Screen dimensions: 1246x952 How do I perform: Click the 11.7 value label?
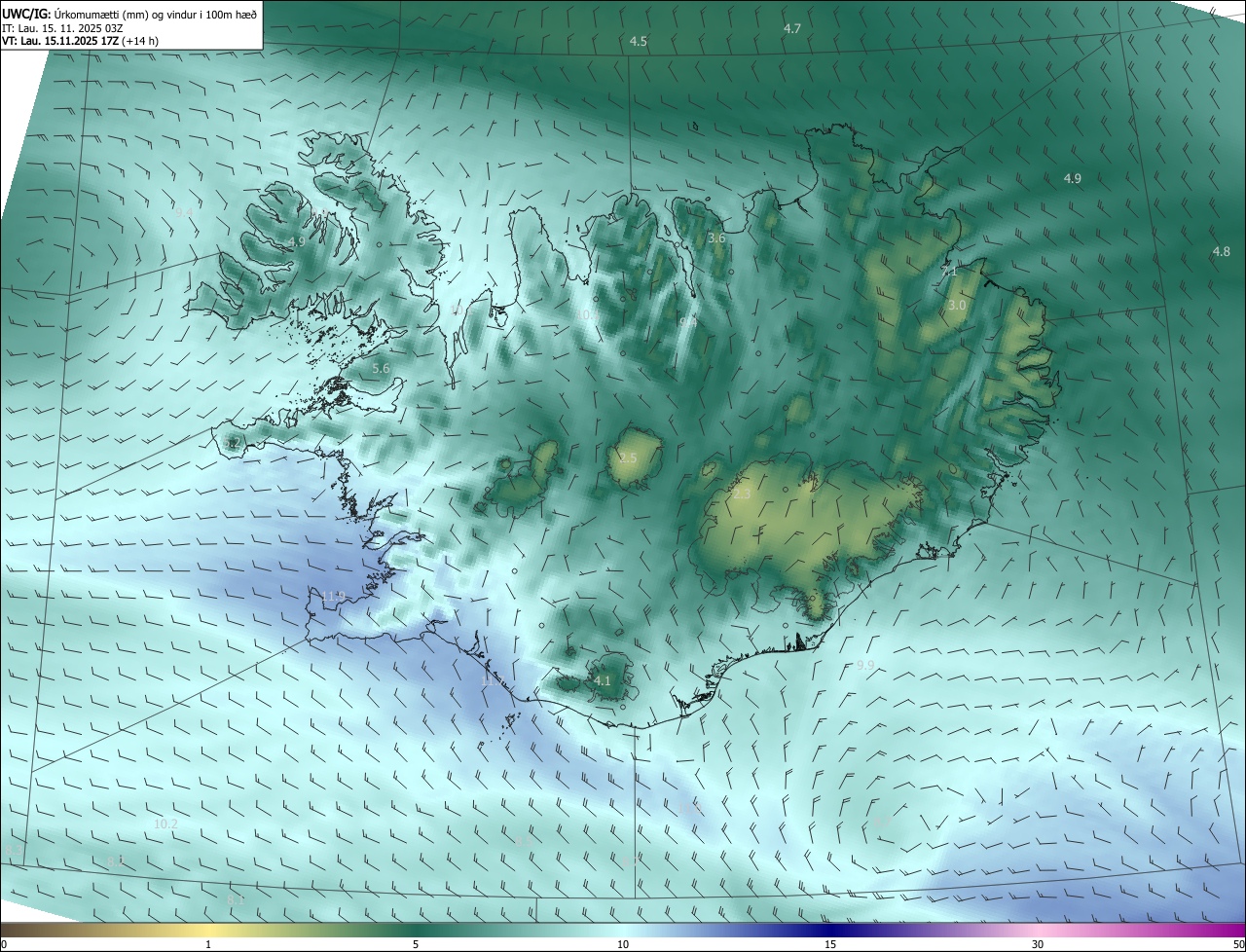coord(493,681)
